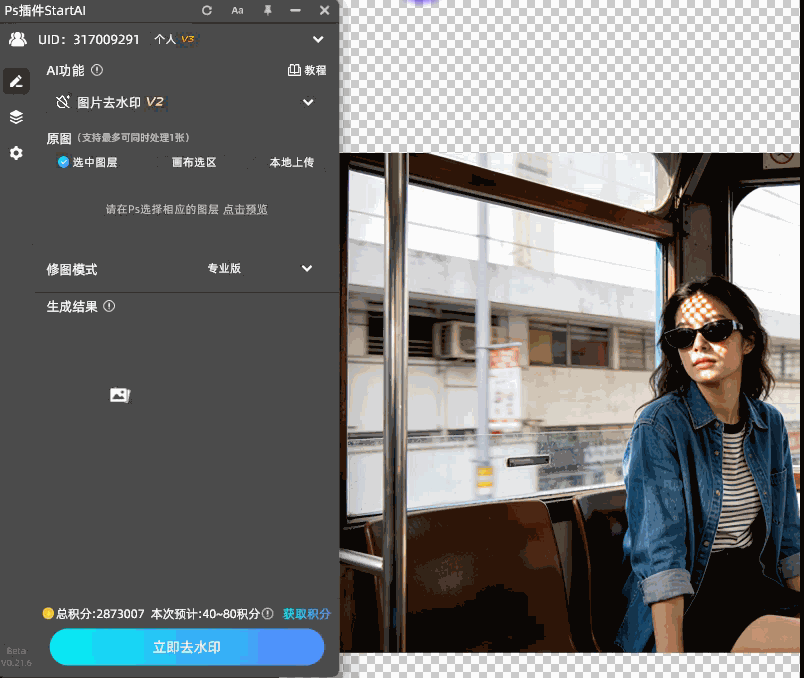The width and height of the screenshot is (804, 678).
Task: Open the 图片去水印 V2 feature dropdown
Action: [x=308, y=102]
